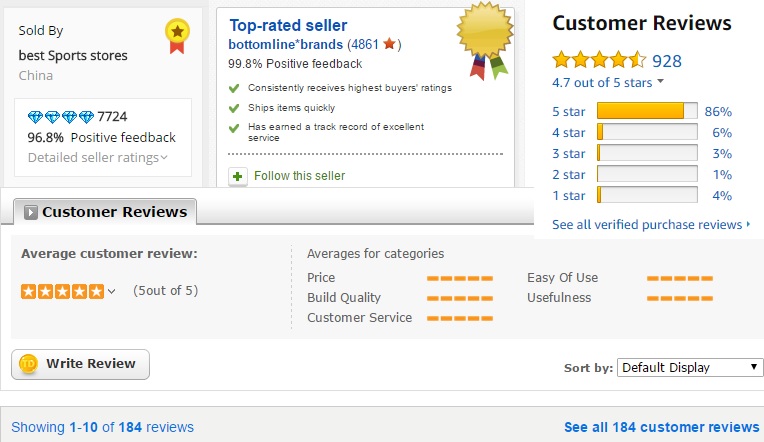The width and height of the screenshot is (764, 442).
Task: Click the 4.7 gold star rating
Action: tap(598, 60)
